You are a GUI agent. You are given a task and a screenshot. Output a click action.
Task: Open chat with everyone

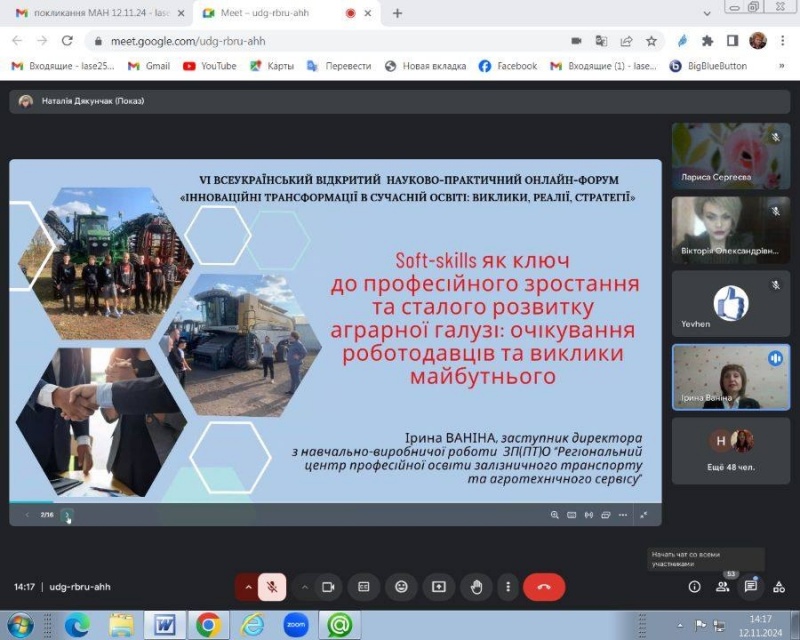(x=751, y=587)
